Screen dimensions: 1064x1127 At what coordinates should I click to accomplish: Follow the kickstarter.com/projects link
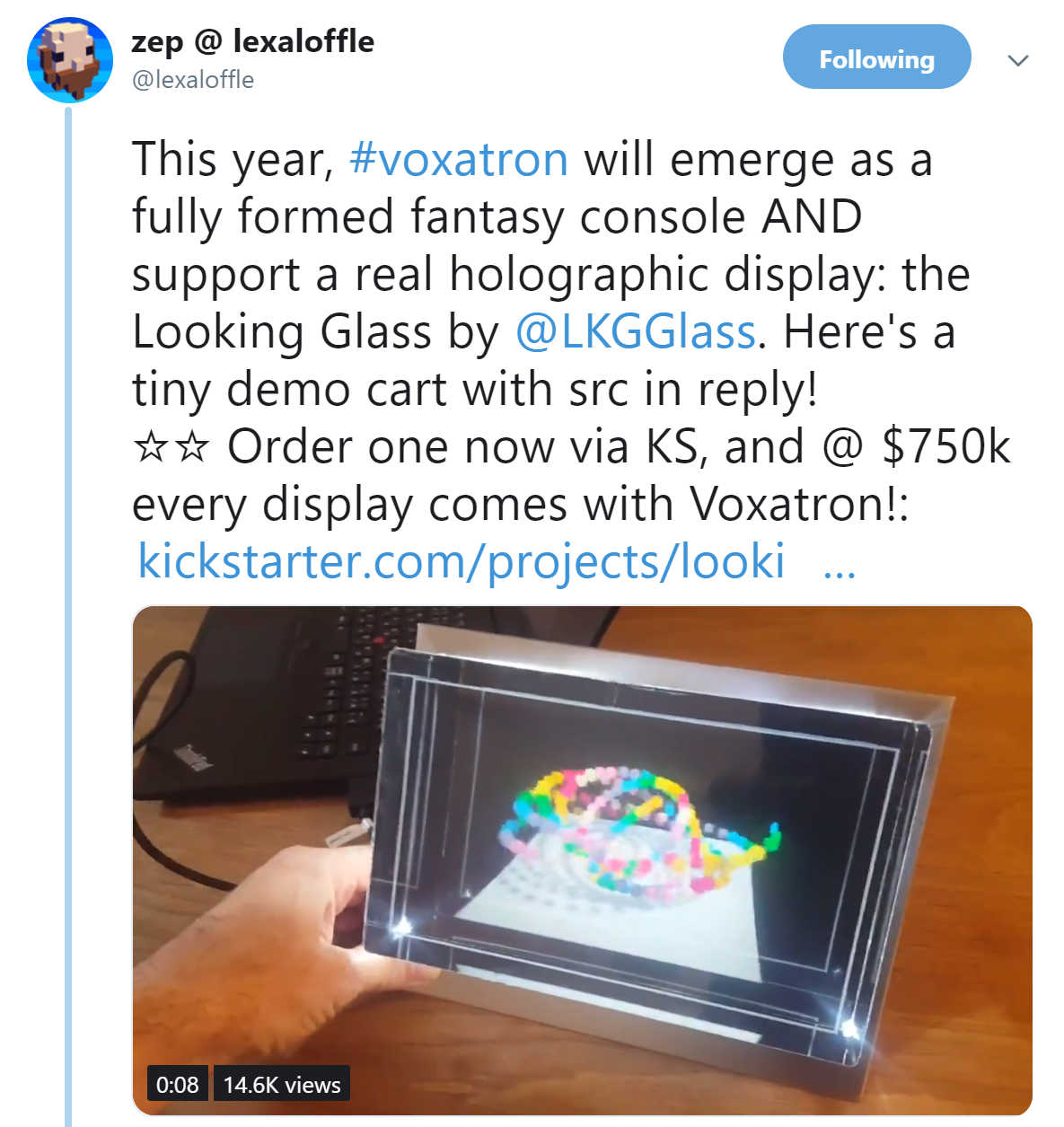click(462, 562)
